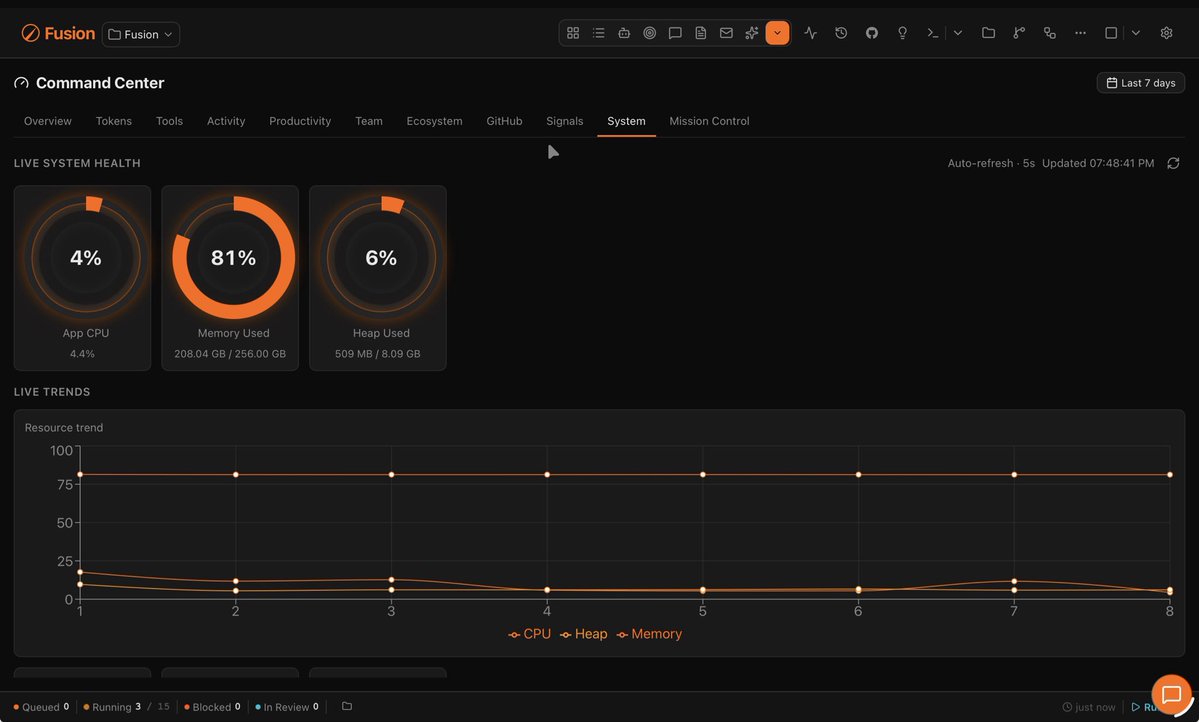The image size is (1199, 722).
Task: Expand the orange chevron dropdown button
Action: coord(778,33)
